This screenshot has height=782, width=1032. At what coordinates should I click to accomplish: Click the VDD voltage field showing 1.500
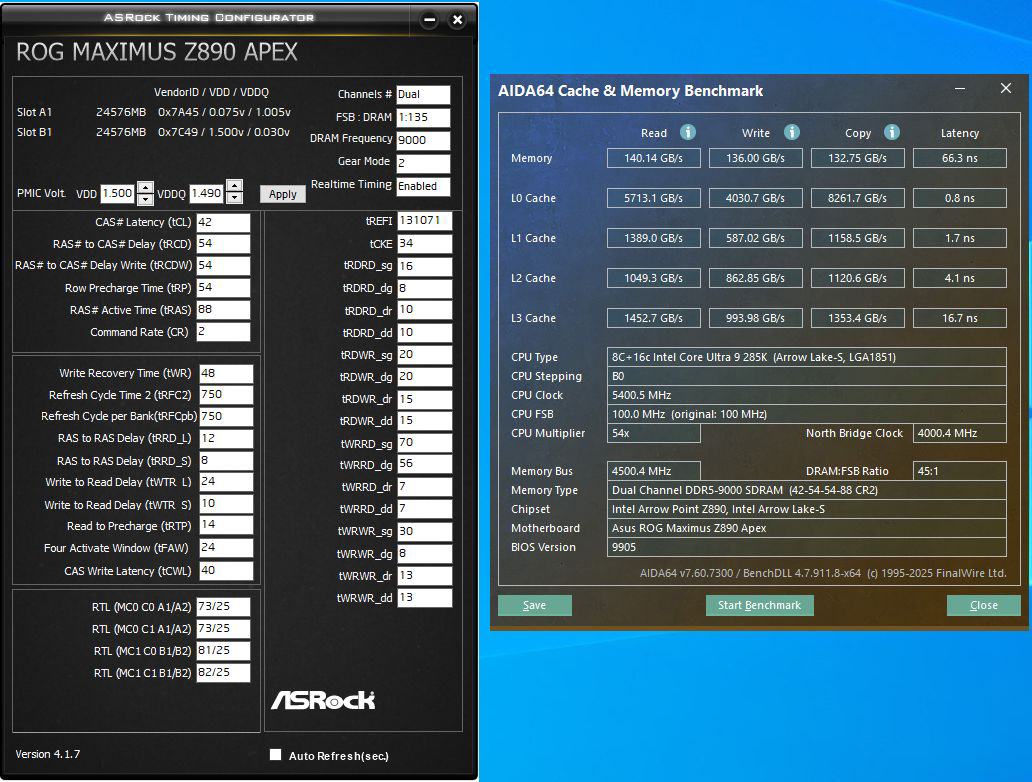coord(118,193)
